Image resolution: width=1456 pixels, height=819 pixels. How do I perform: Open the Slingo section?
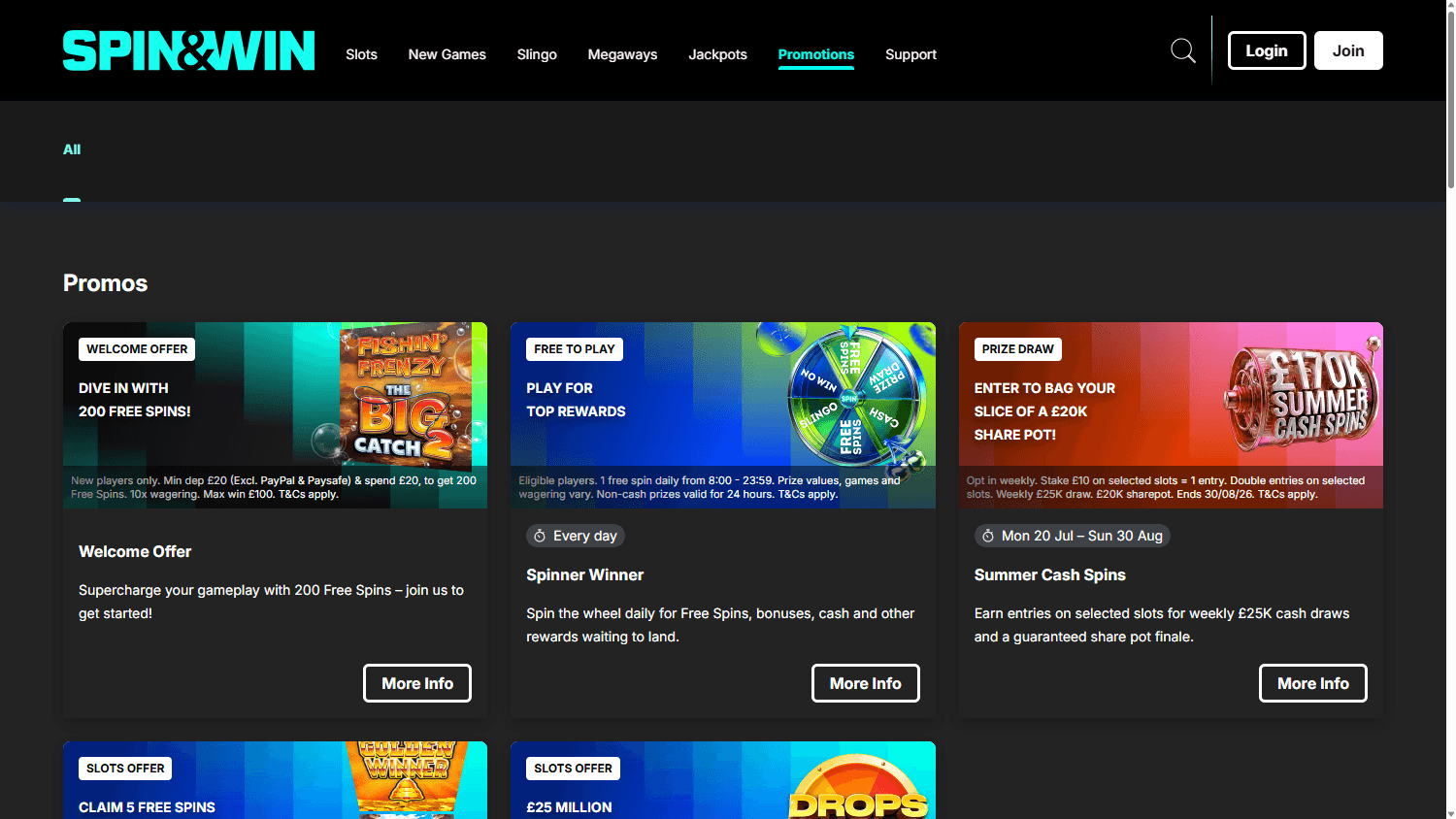click(537, 54)
